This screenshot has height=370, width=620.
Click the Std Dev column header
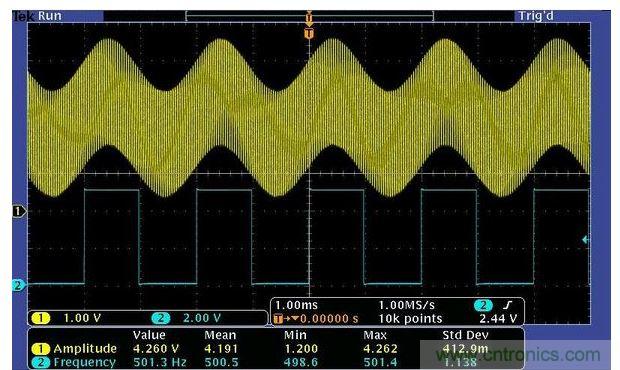tap(465, 335)
